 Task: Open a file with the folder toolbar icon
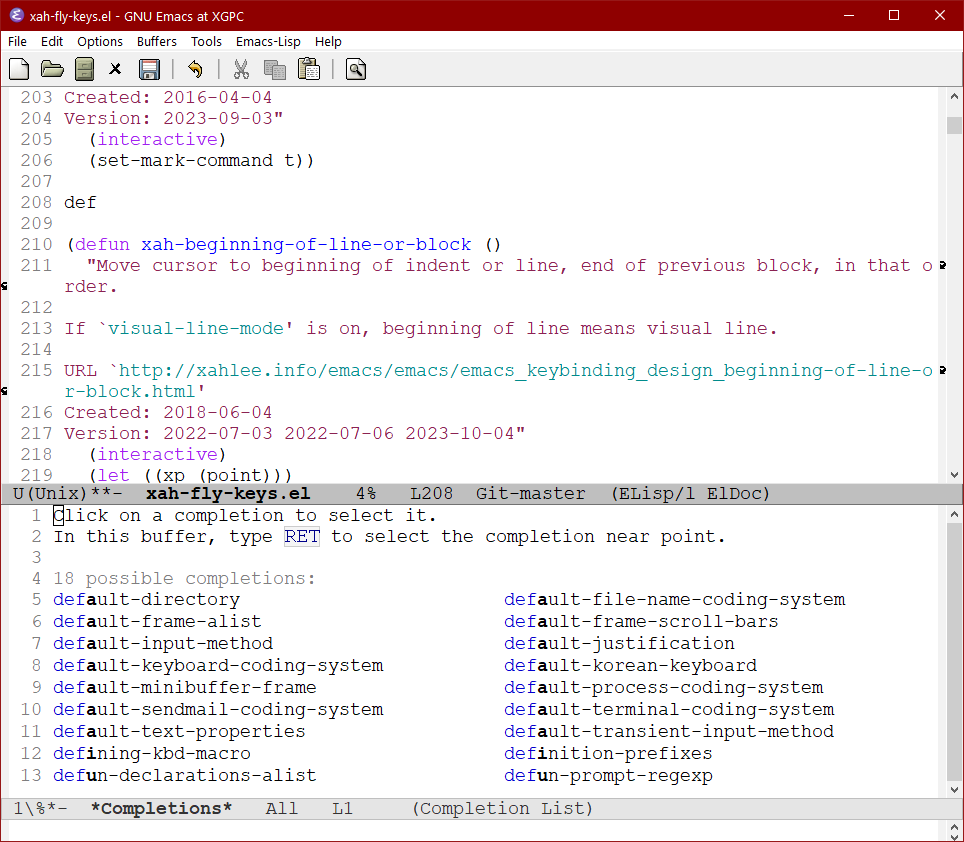coord(51,69)
